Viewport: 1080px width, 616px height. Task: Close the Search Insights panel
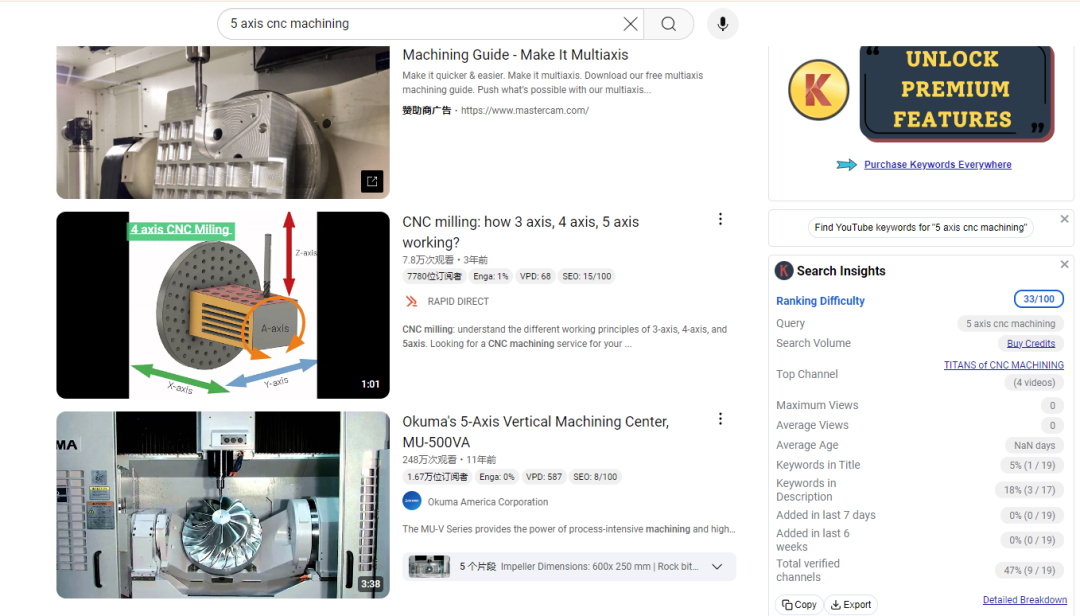[x=1064, y=265]
